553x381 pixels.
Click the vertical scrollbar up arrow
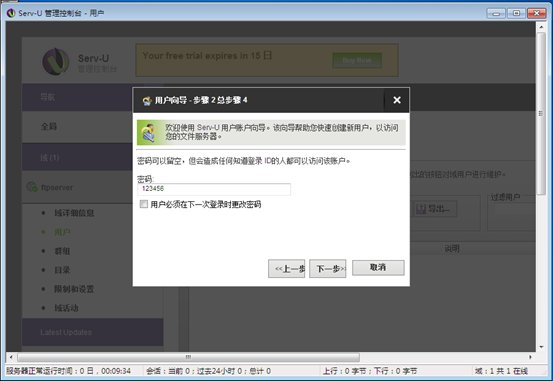(x=541, y=27)
